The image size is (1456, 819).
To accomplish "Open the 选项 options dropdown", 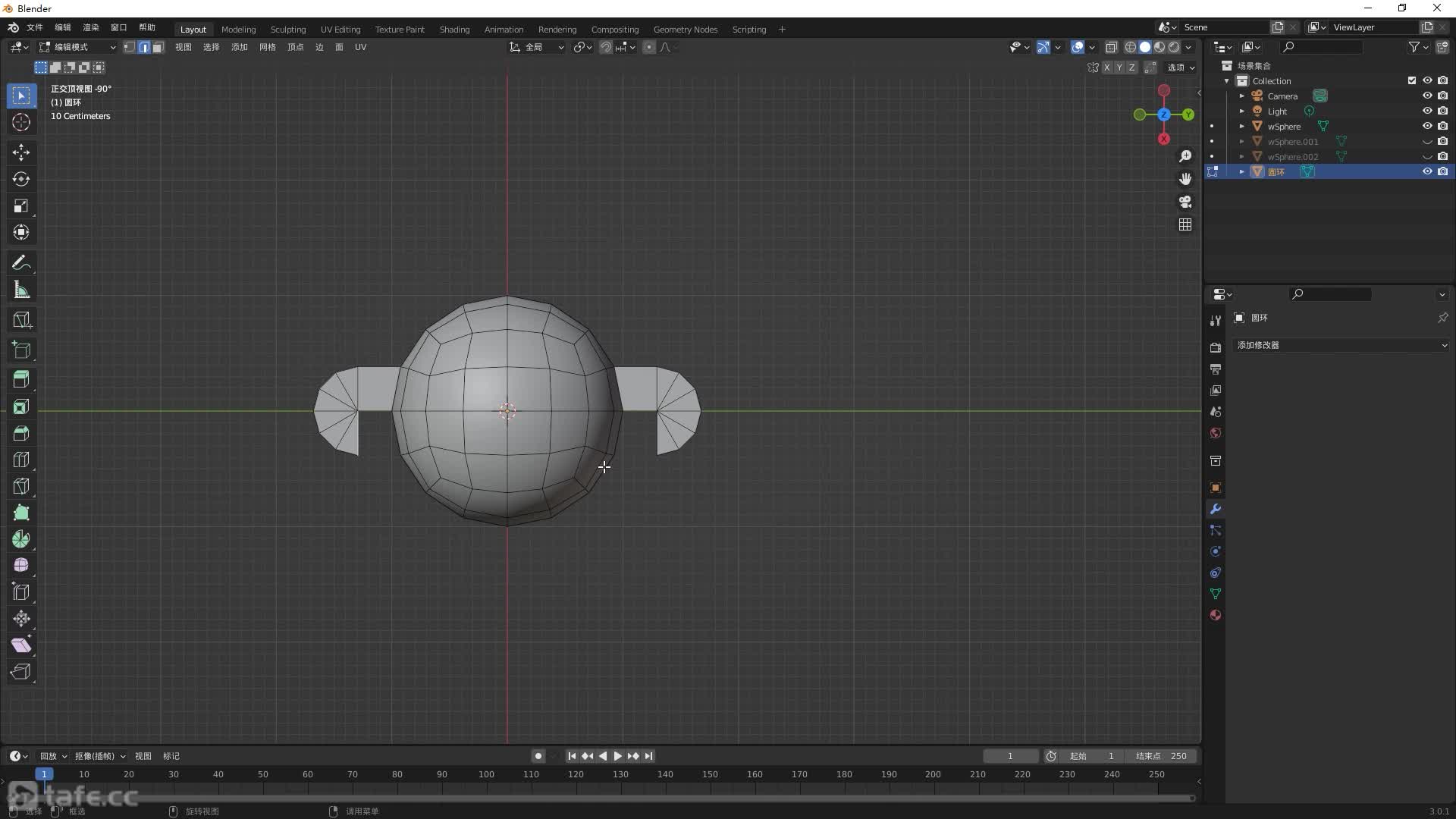I will [1181, 67].
